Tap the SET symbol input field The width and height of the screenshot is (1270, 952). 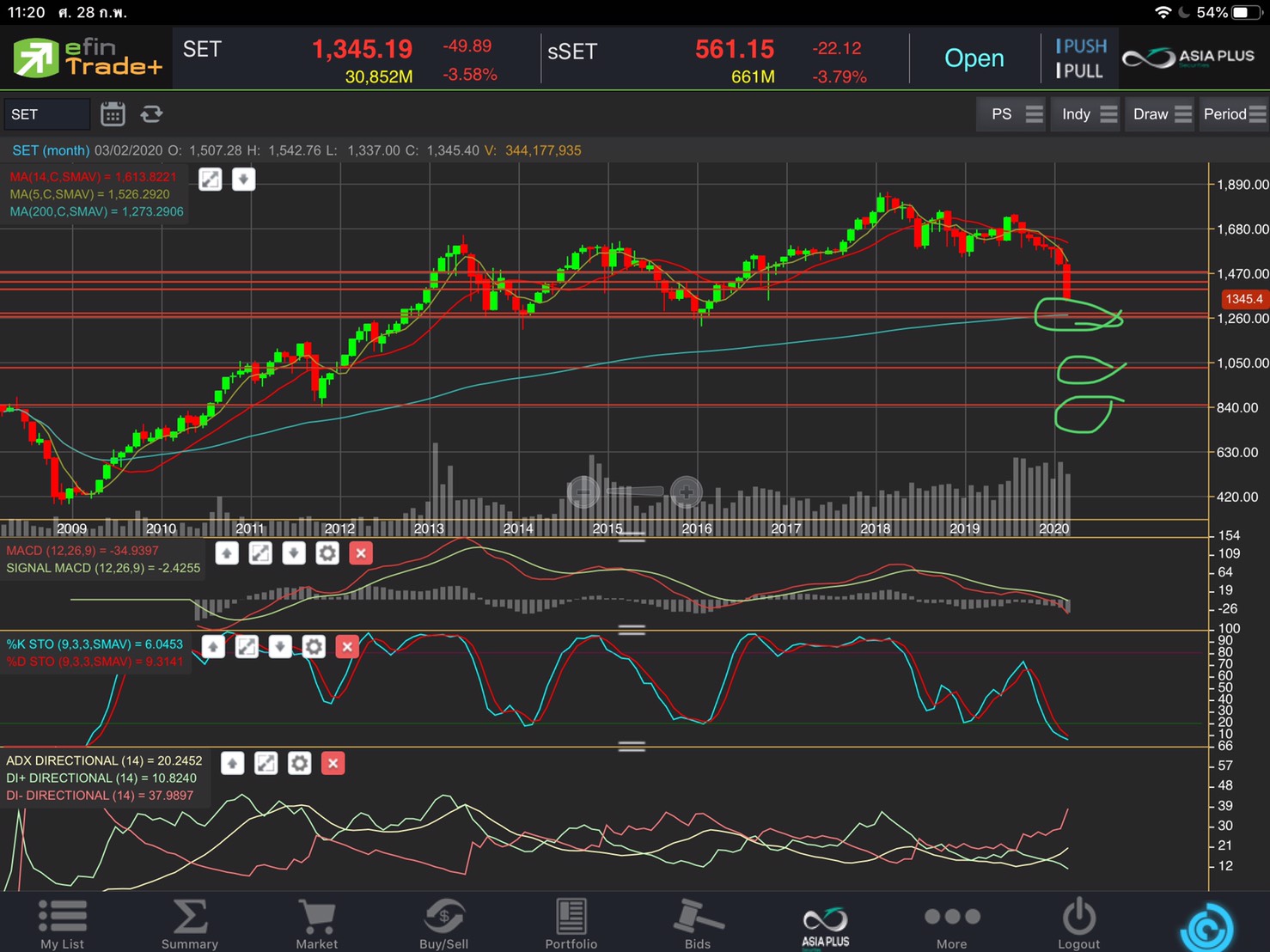(x=47, y=114)
